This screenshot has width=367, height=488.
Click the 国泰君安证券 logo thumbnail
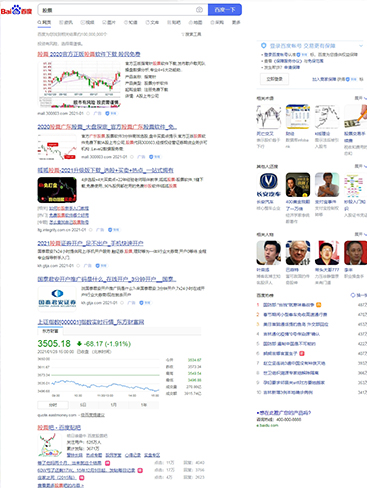tap(57, 298)
